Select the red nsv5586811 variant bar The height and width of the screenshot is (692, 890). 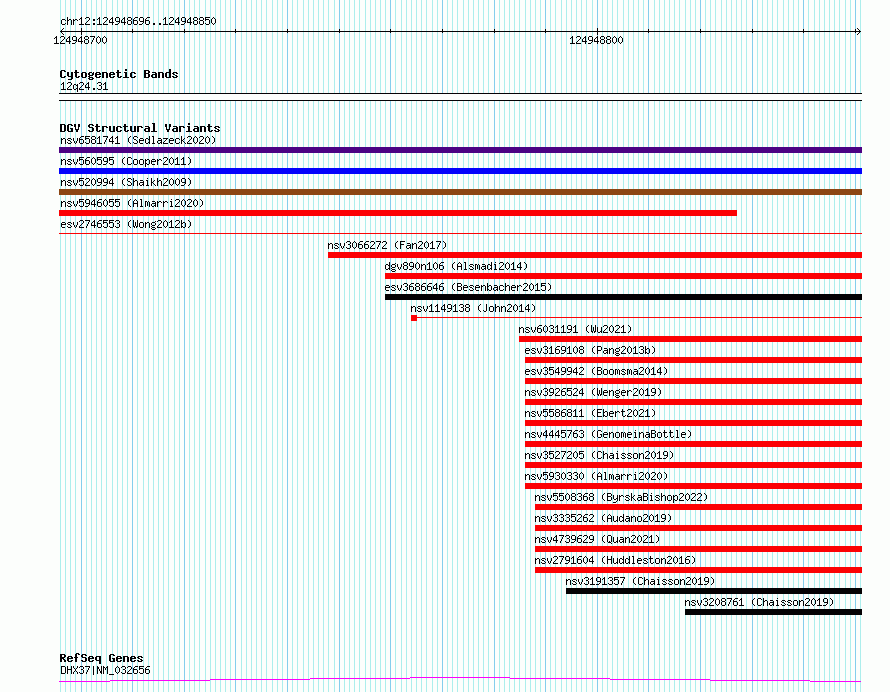694,423
